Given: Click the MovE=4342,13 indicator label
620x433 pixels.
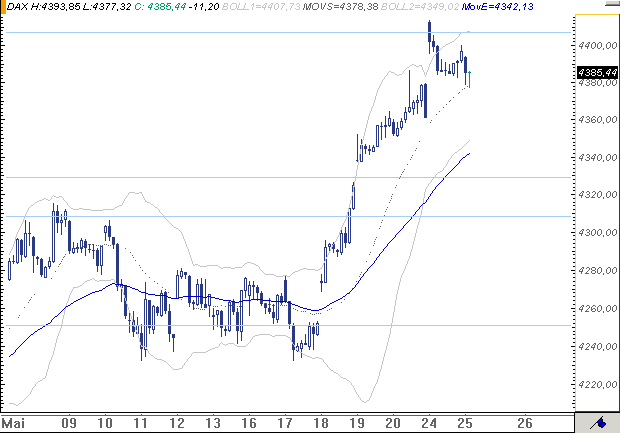Looking at the screenshot, I should (x=497, y=6).
